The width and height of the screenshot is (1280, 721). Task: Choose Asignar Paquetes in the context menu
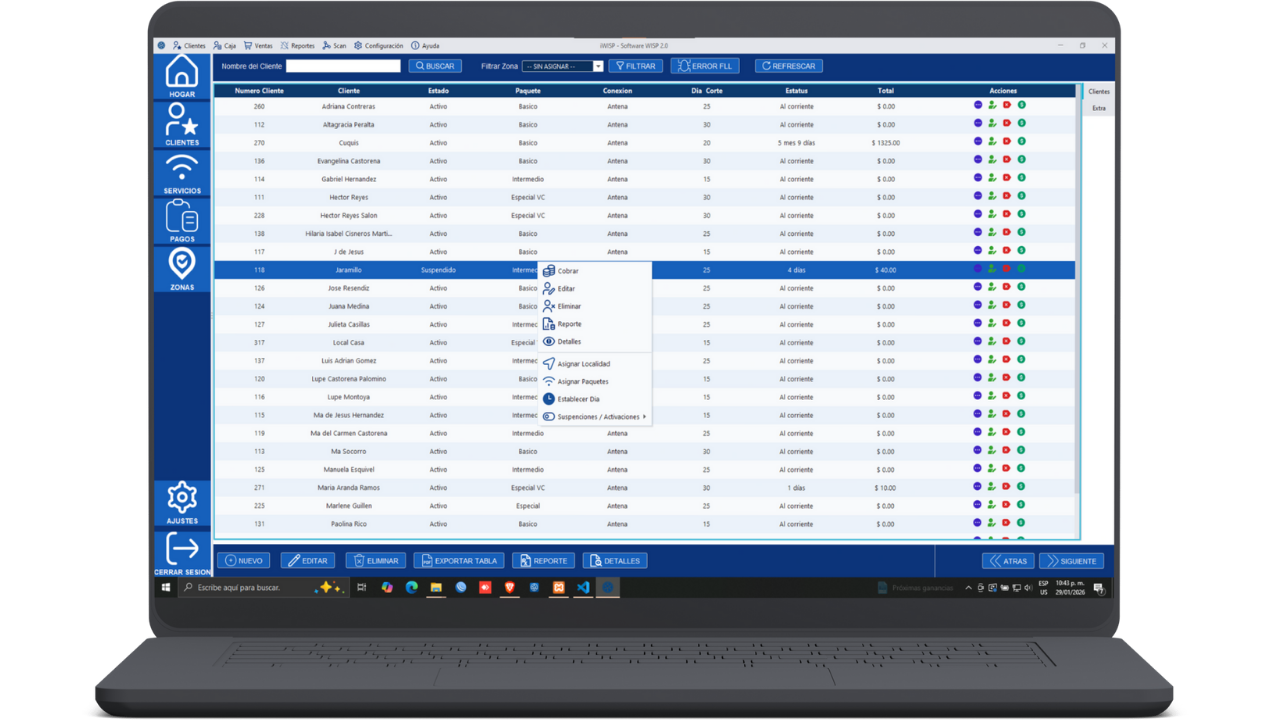pyautogui.click(x=582, y=382)
